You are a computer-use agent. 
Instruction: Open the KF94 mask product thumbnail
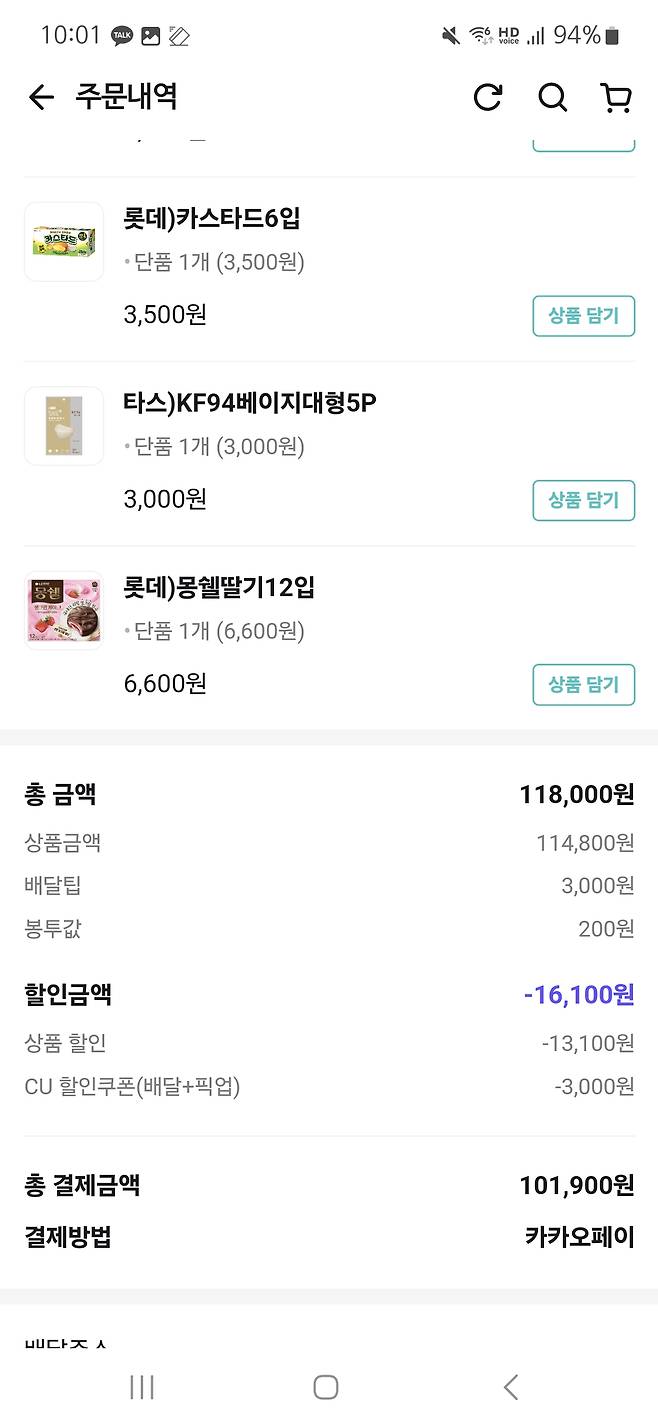(64, 426)
